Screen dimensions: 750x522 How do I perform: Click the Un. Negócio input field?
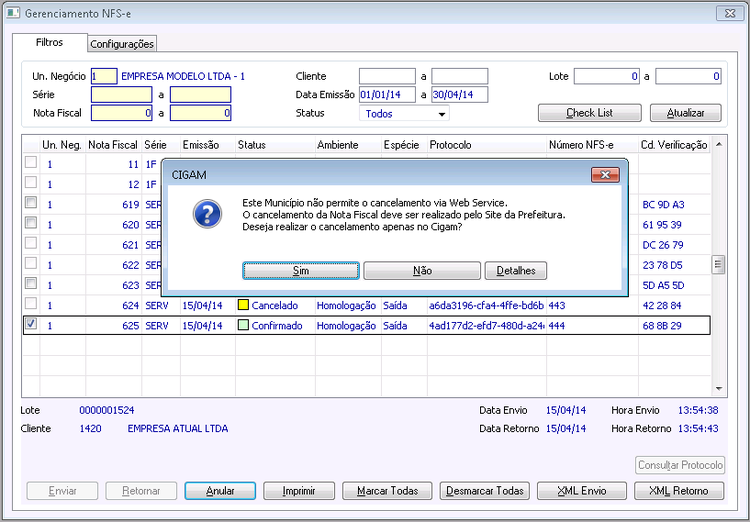coord(104,76)
